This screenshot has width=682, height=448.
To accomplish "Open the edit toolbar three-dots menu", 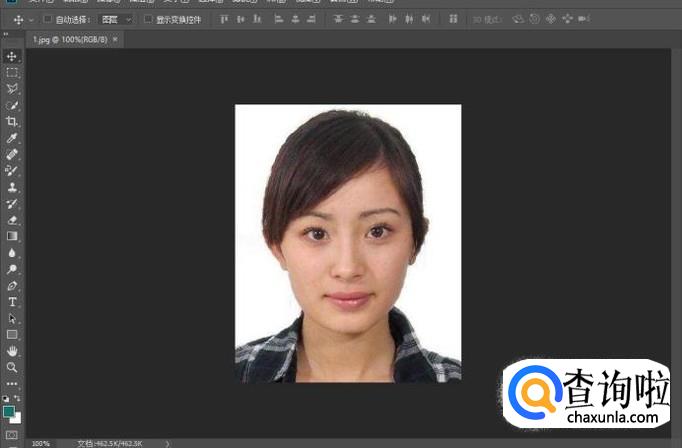I will [12, 383].
